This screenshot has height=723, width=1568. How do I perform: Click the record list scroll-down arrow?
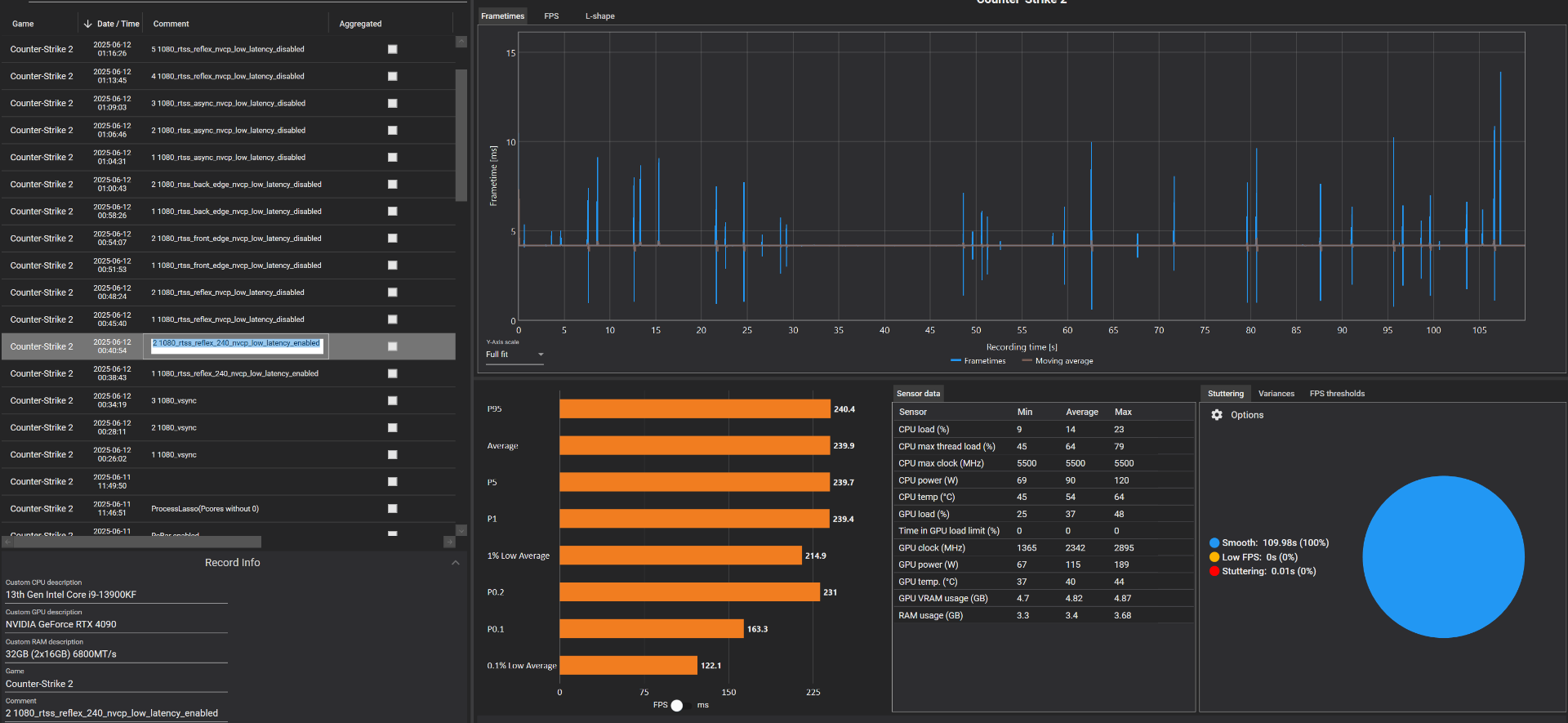tap(461, 530)
